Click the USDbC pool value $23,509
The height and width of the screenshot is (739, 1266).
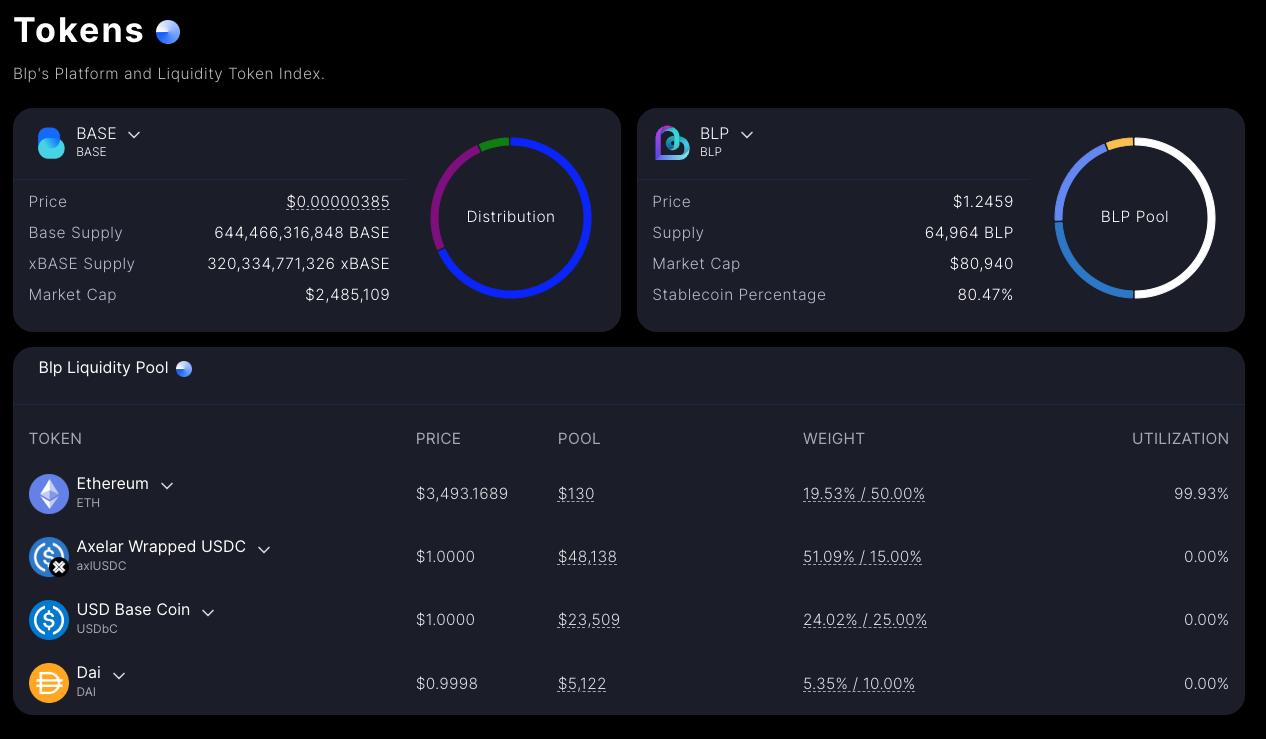click(589, 620)
